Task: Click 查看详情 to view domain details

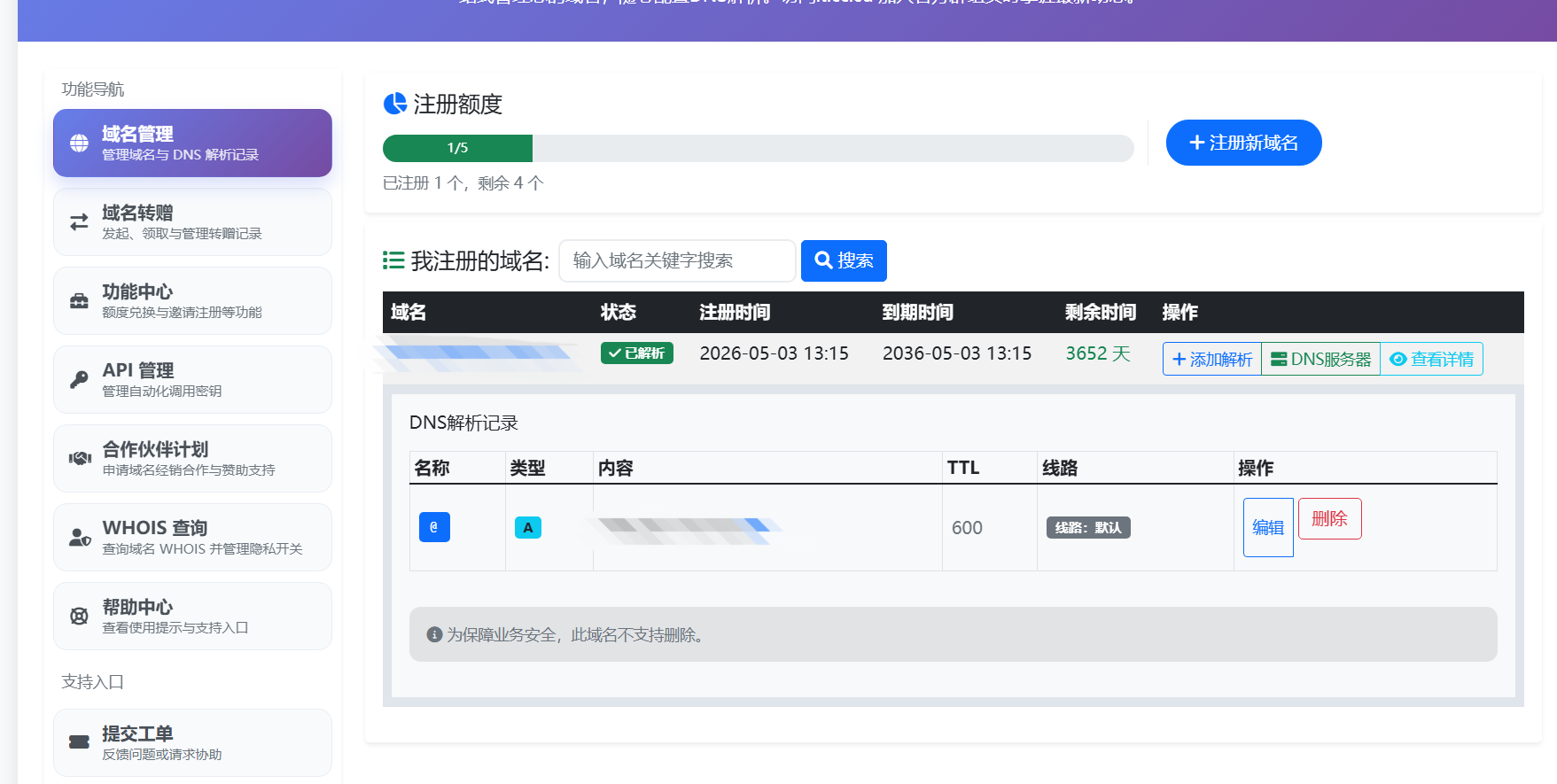Action: coord(1431,359)
